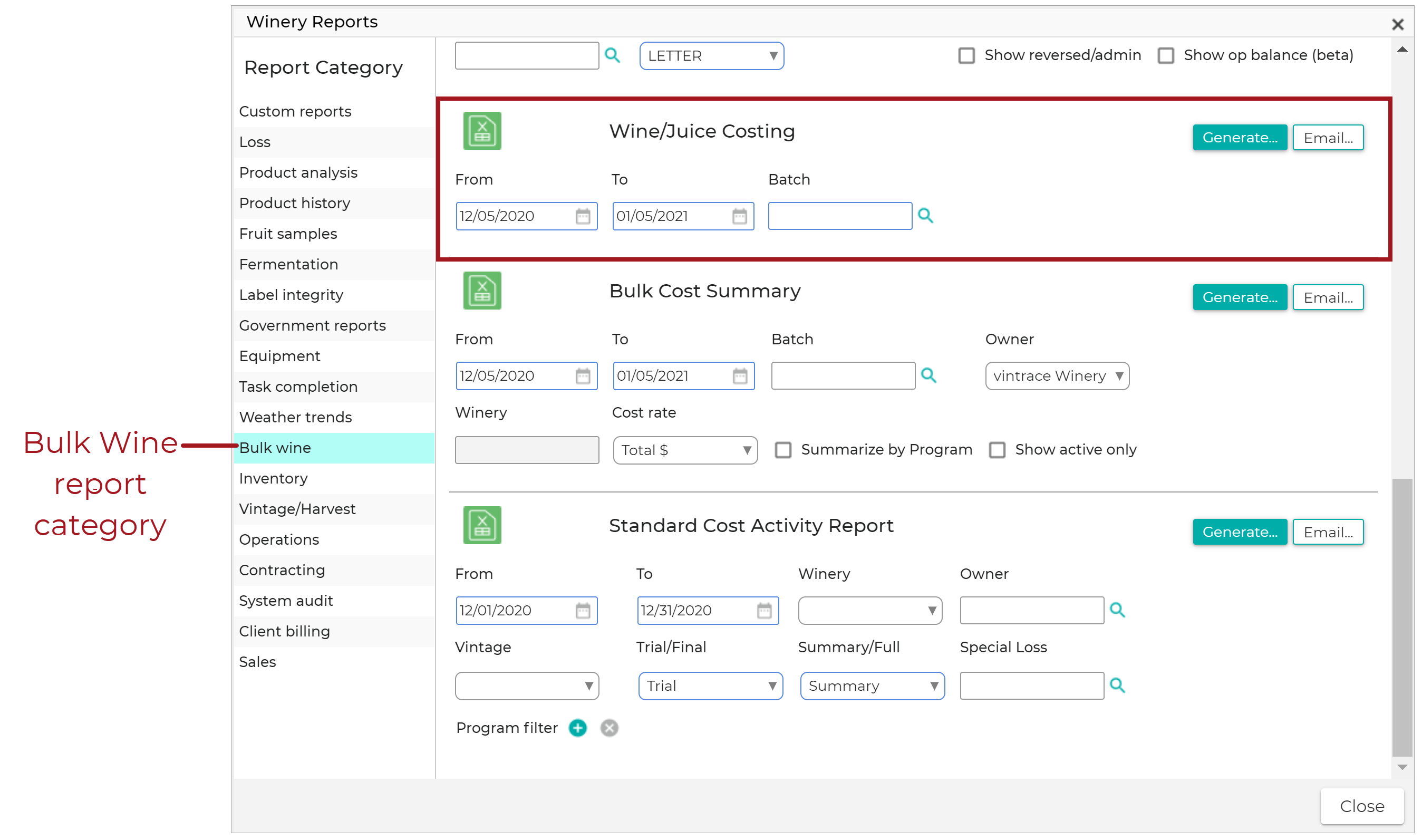Choose the Bulk wine category
This screenshot has height=840, width=1422.
(x=334, y=448)
